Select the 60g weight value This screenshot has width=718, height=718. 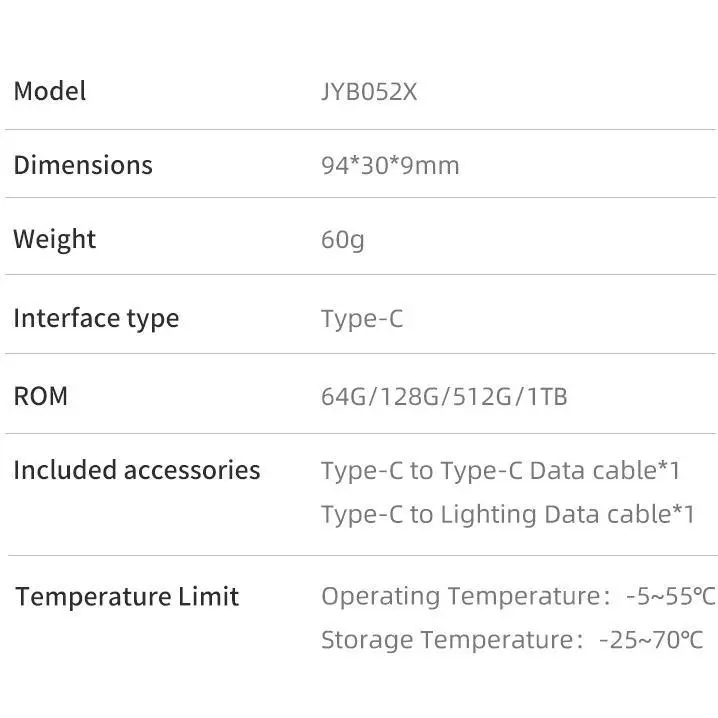pos(343,240)
